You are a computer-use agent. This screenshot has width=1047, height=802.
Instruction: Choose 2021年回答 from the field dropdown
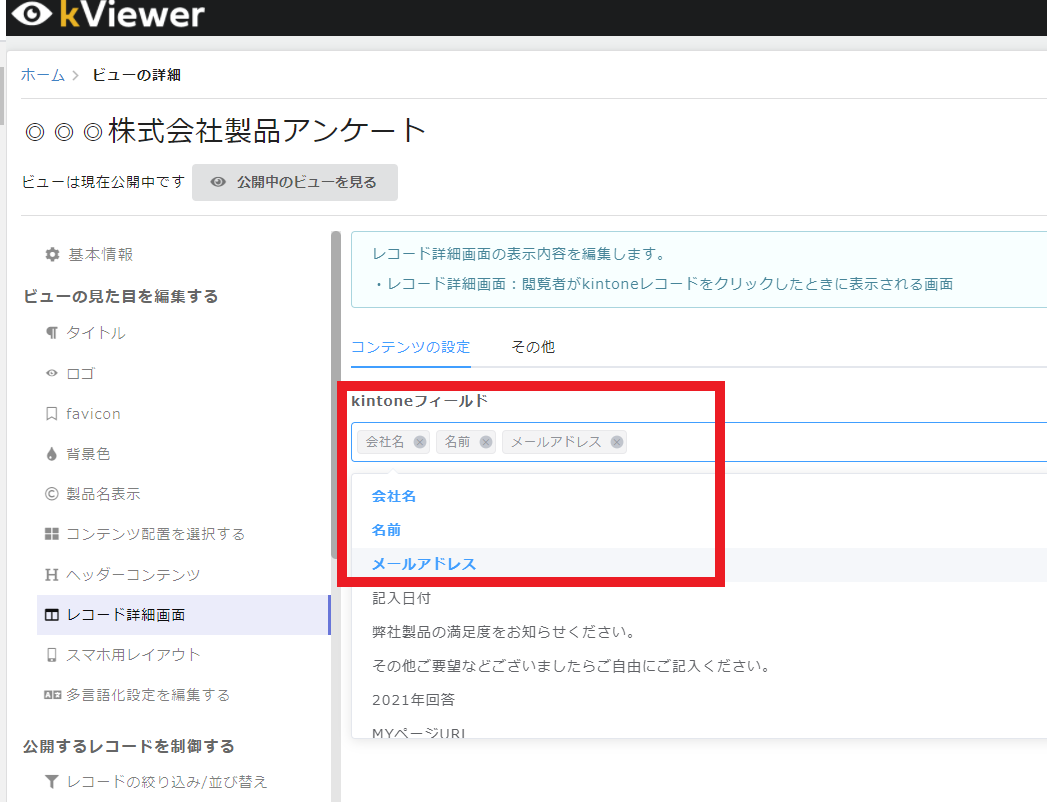tap(413, 700)
